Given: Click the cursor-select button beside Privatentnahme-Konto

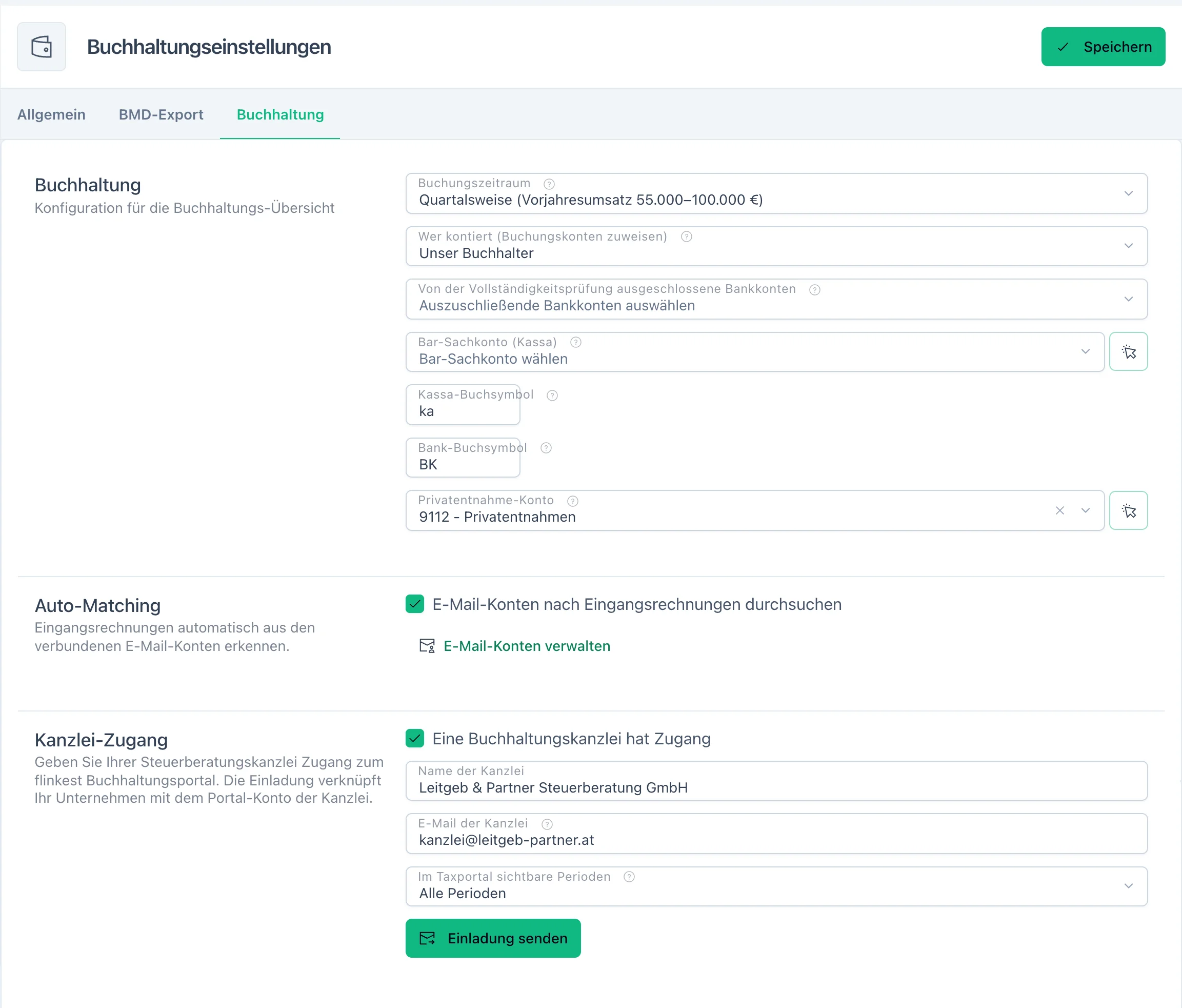Looking at the screenshot, I should 1128,510.
